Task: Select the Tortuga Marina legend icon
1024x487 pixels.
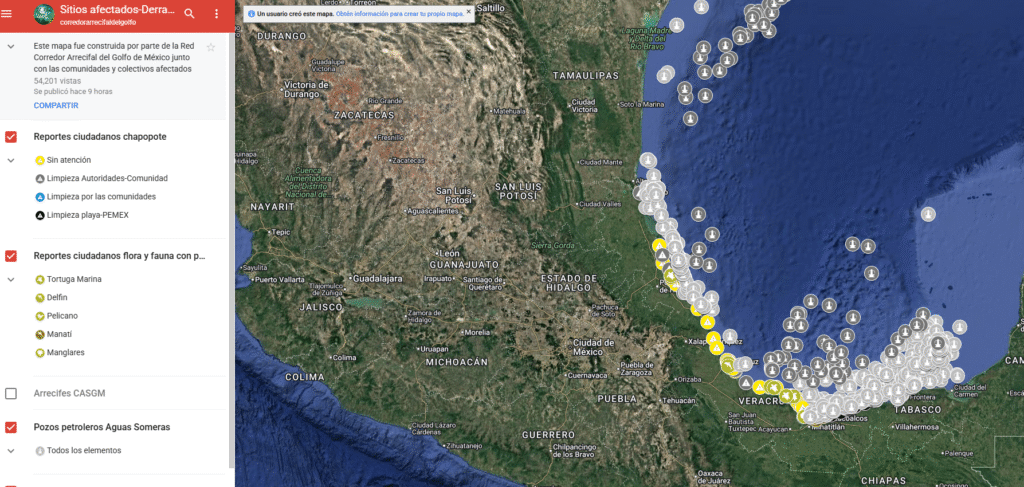Action: 40,279
